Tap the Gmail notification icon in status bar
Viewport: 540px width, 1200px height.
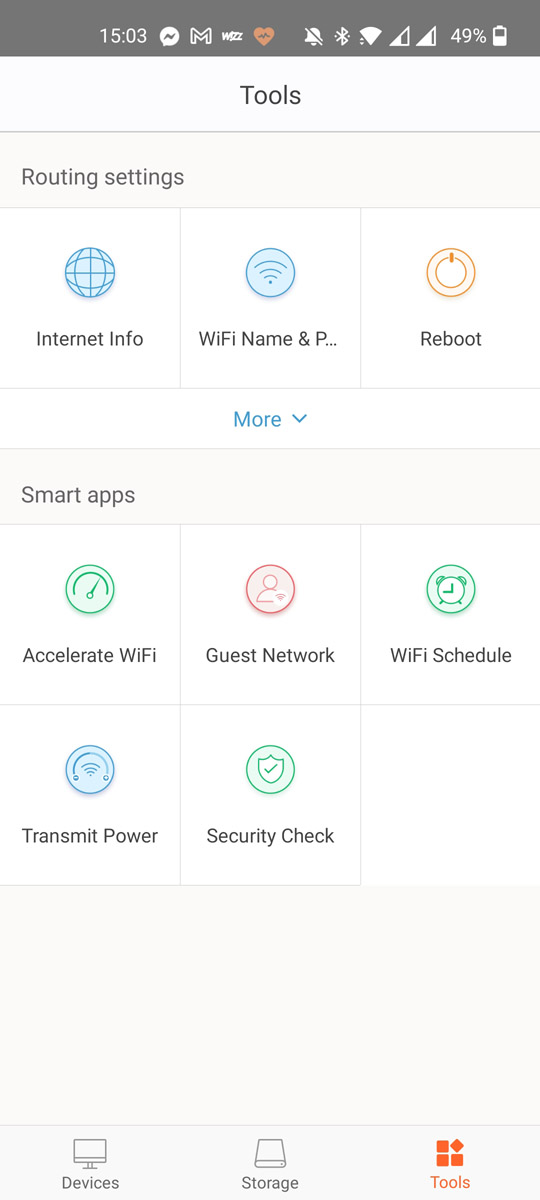(x=201, y=36)
